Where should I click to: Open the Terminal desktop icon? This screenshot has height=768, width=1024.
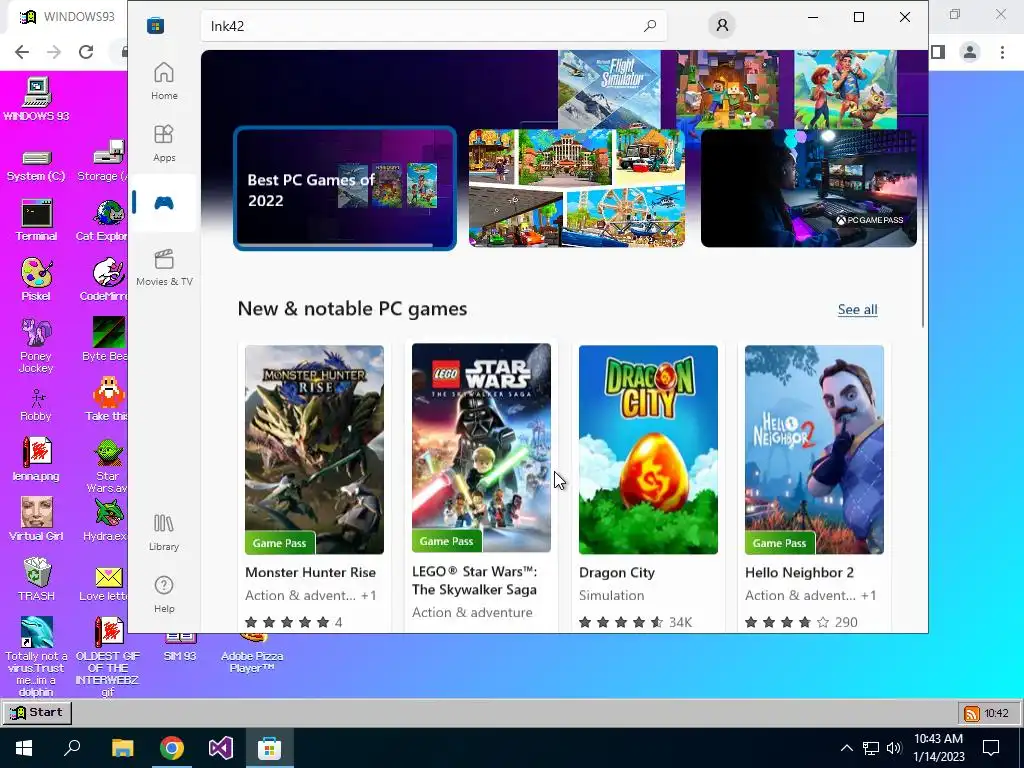(36, 221)
